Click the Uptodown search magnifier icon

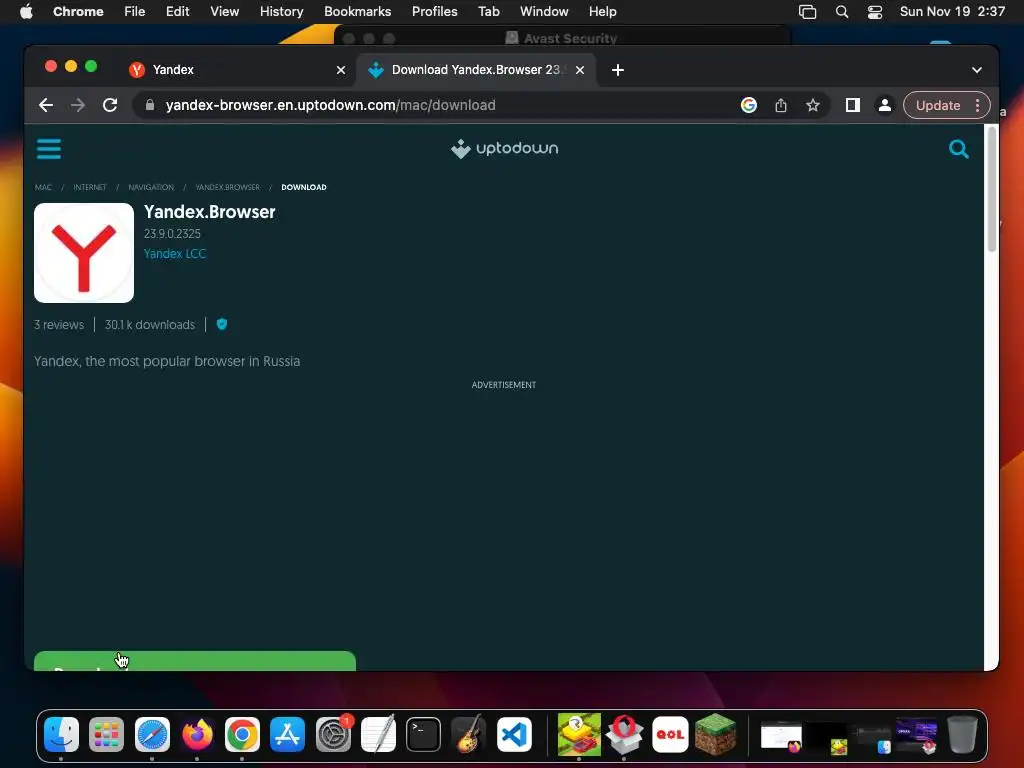pos(958,149)
